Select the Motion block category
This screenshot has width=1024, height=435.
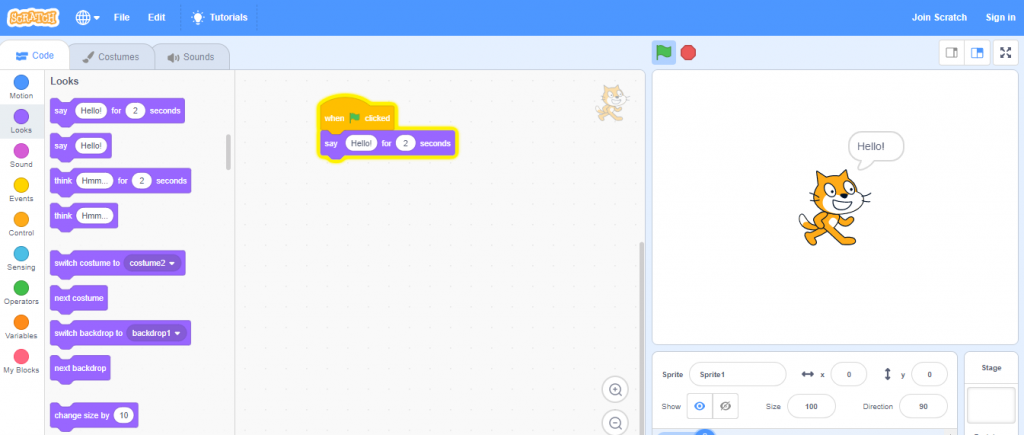pyautogui.click(x=21, y=88)
